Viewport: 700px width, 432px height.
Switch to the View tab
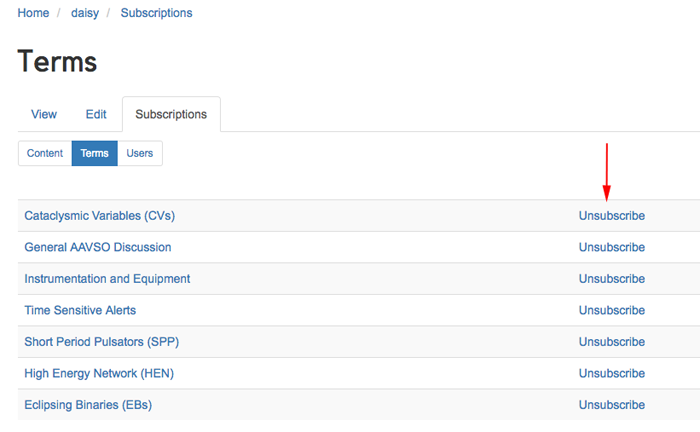(44, 114)
